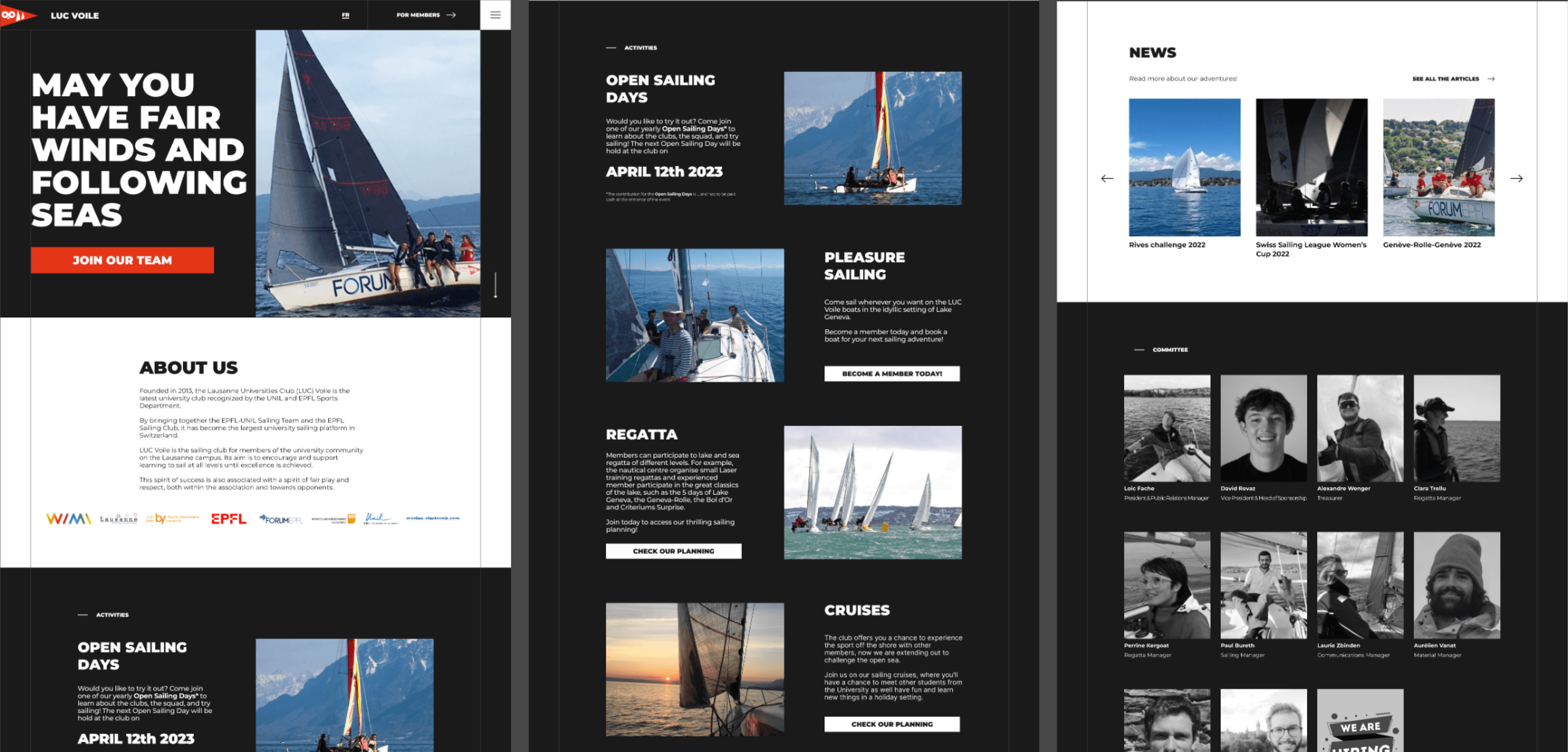Viewport: 1568px width, 752px height.
Task: Open the Rives challenge 2022 article thumbnail
Action: pos(1184,167)
